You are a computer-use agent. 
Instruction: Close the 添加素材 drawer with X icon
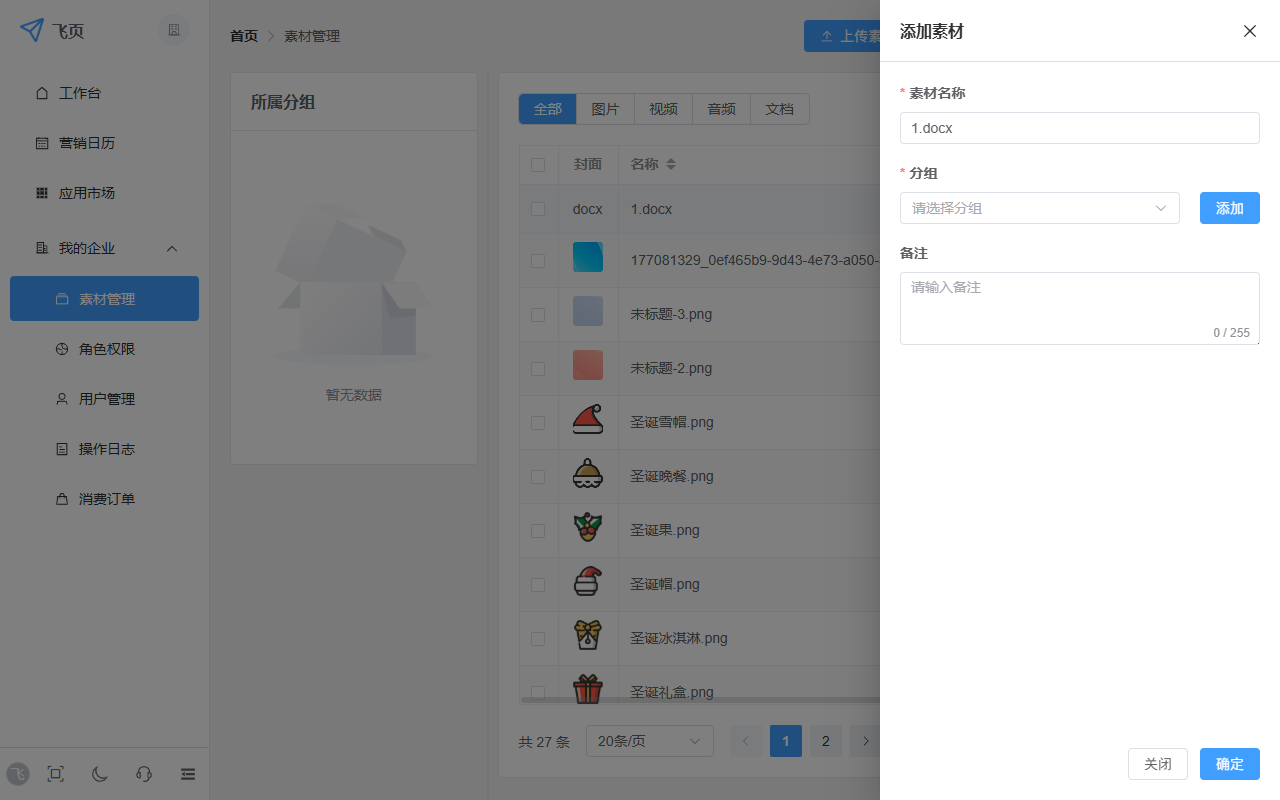pyautogui.click(x=1249, y=31)
